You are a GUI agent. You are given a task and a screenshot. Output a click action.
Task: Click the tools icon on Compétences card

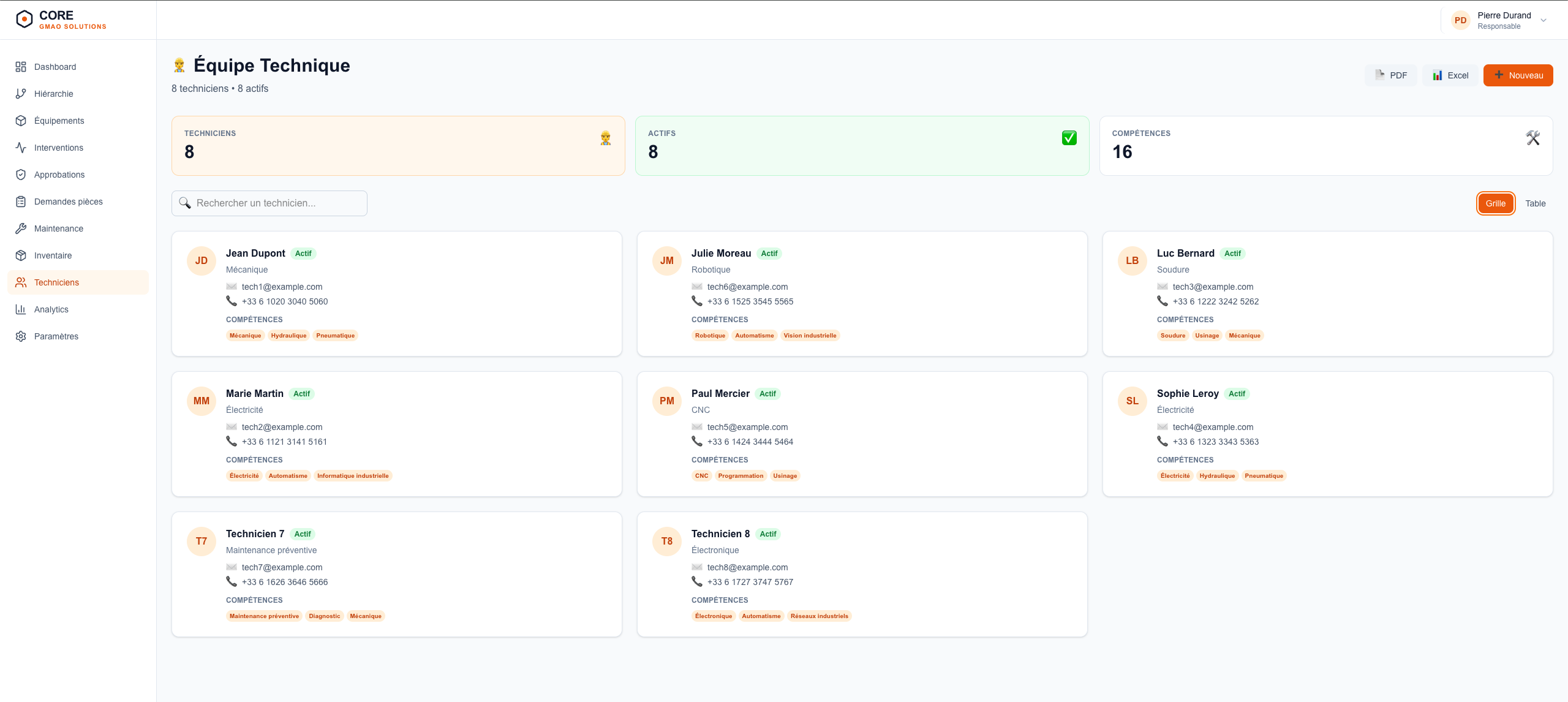tap(1533, 138)
